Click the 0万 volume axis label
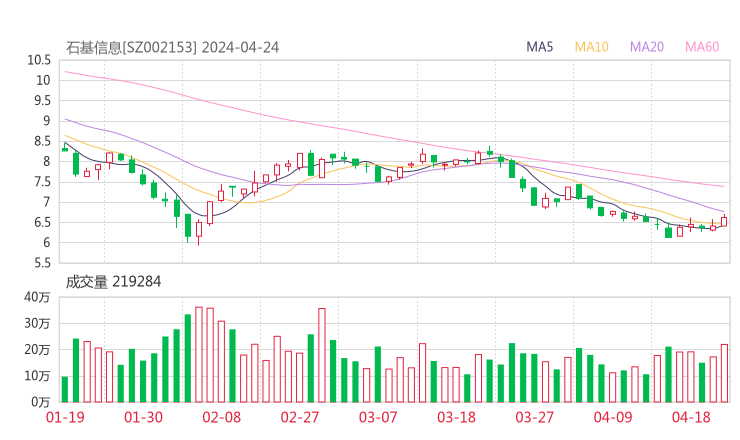Screen dimensions: 740x440 pos(41,402)
